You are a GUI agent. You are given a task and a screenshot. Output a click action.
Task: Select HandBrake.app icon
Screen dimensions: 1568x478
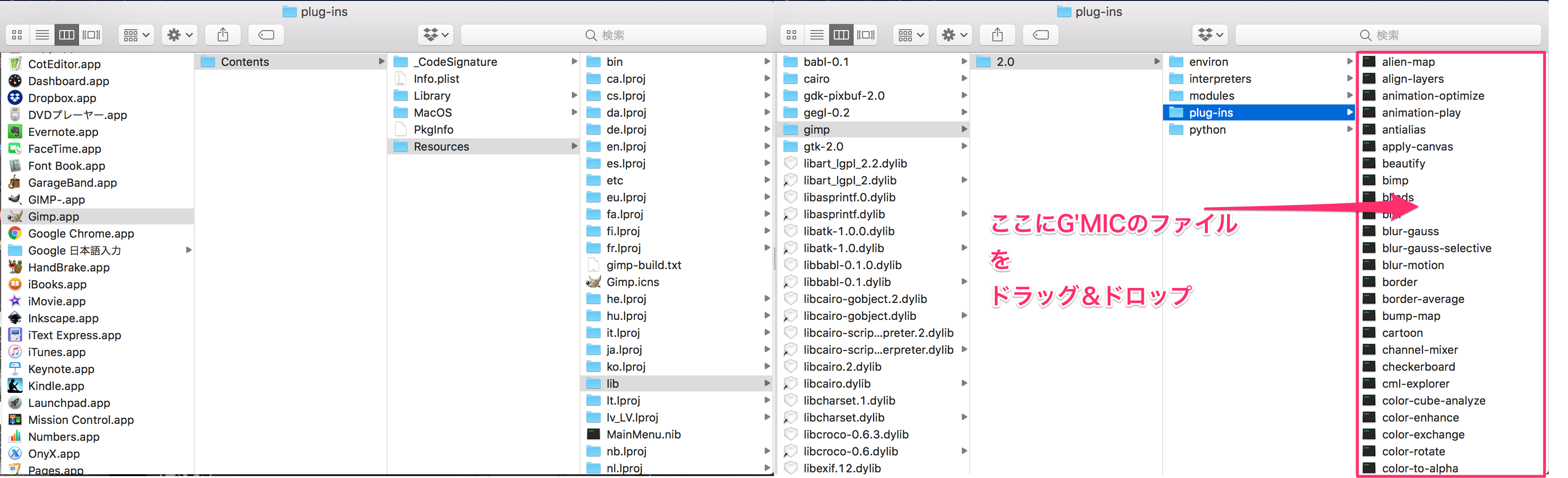pyautogui.click(x=15, y=267)
